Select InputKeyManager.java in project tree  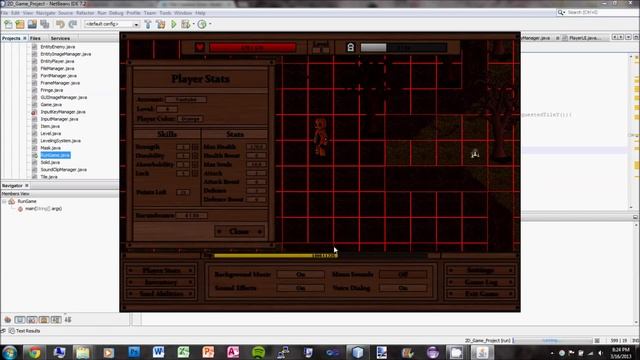63,112
